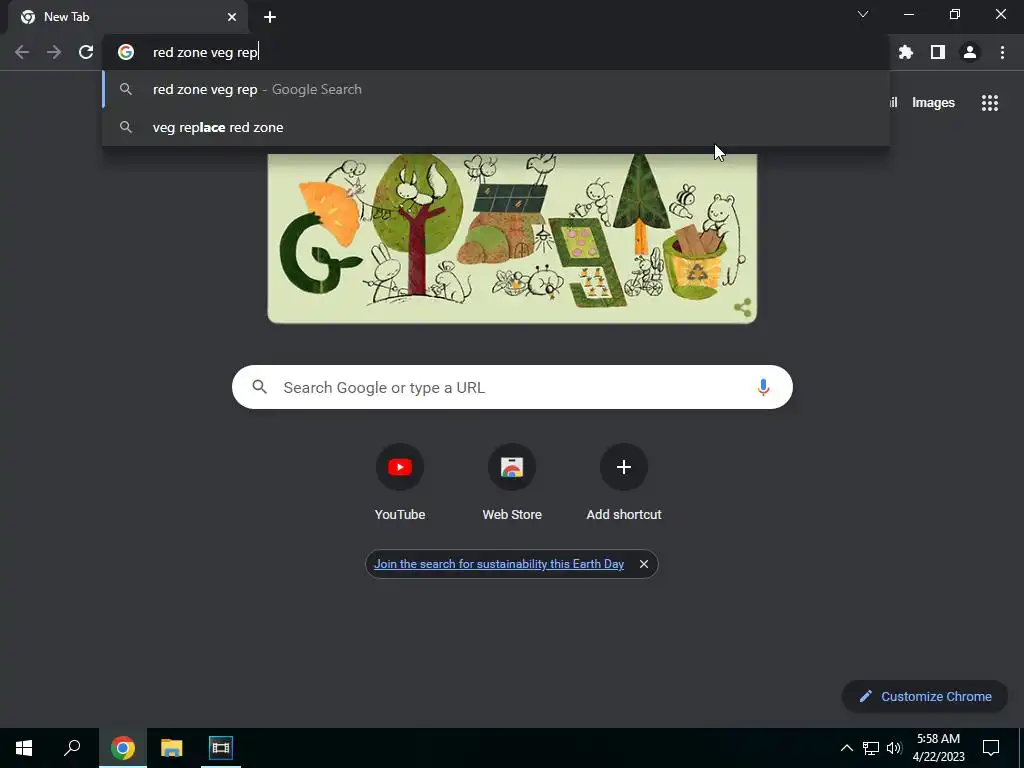Open File Explorer from the taskbar

click(172, 748)
